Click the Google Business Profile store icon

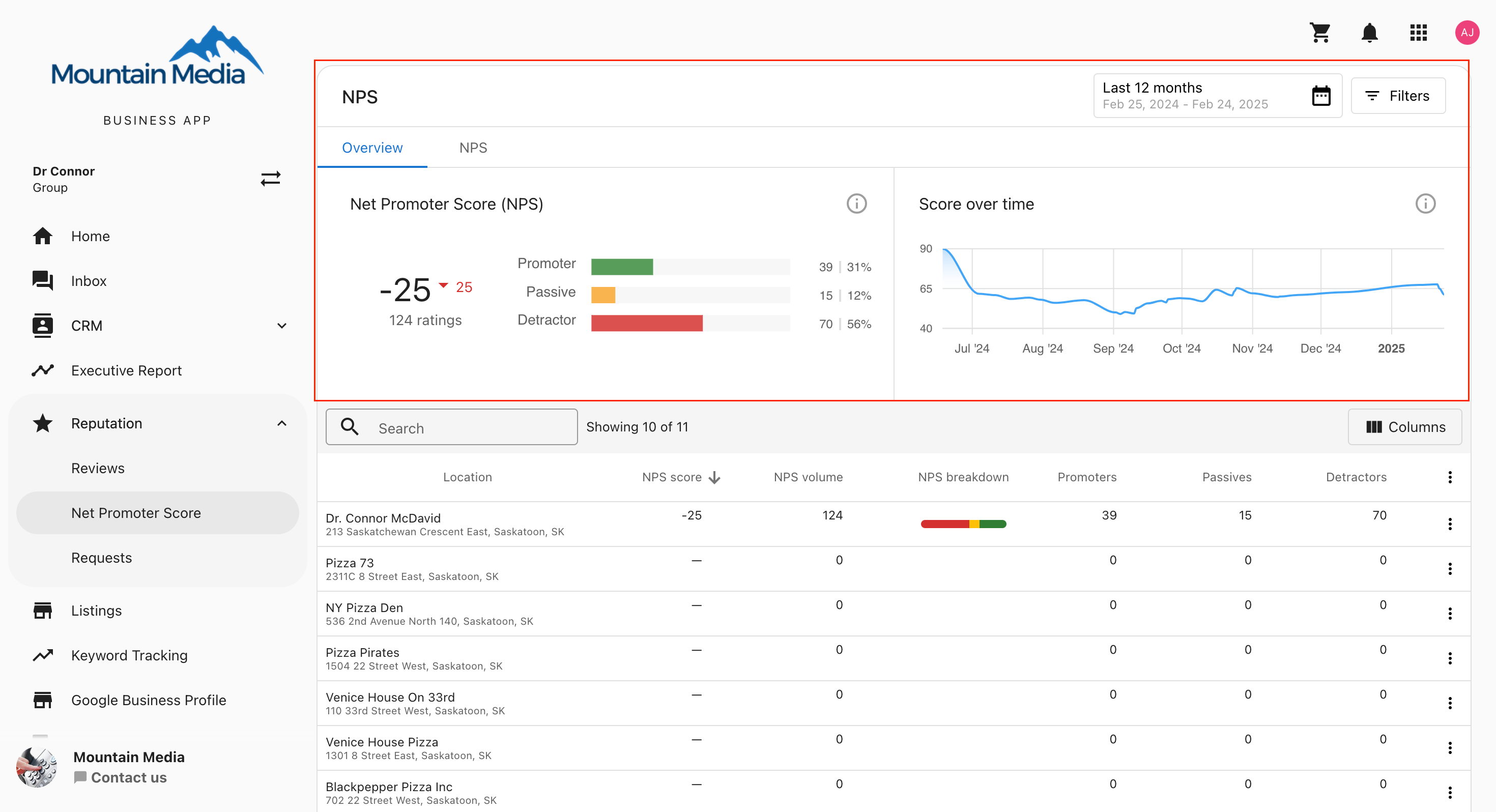(42, 701)
